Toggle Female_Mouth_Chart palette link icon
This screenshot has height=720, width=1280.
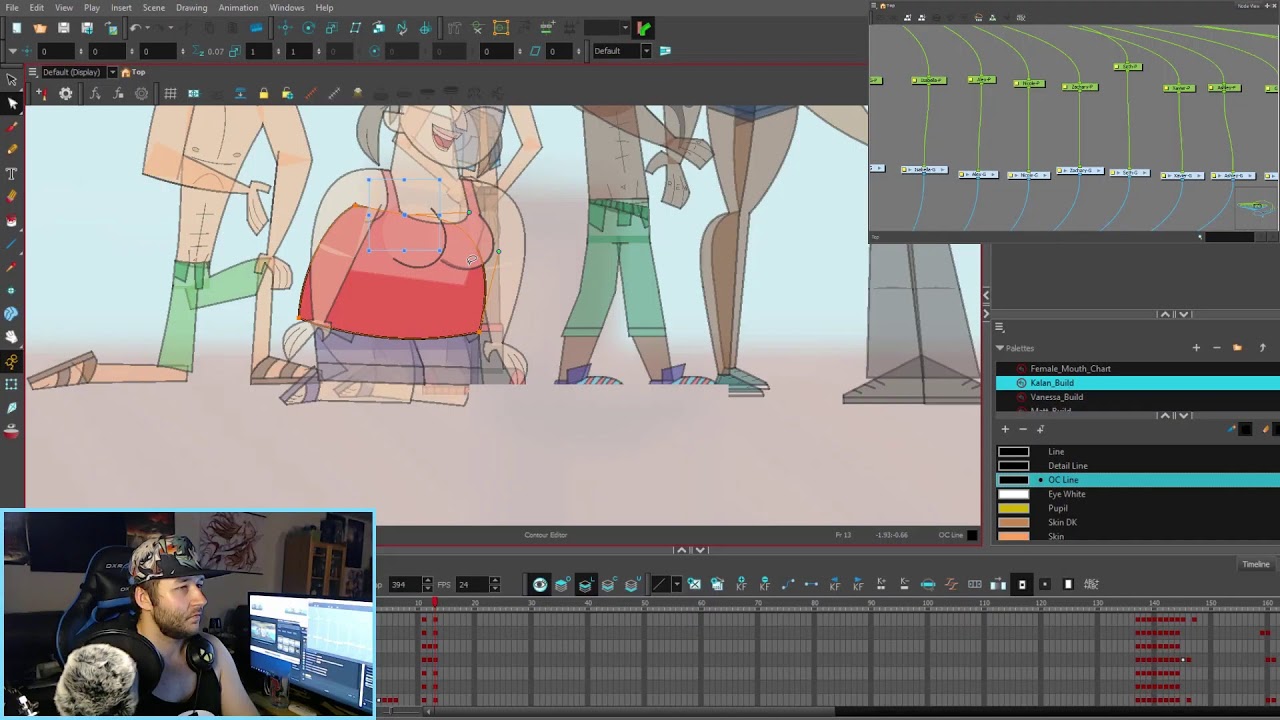coord(1021,369)
